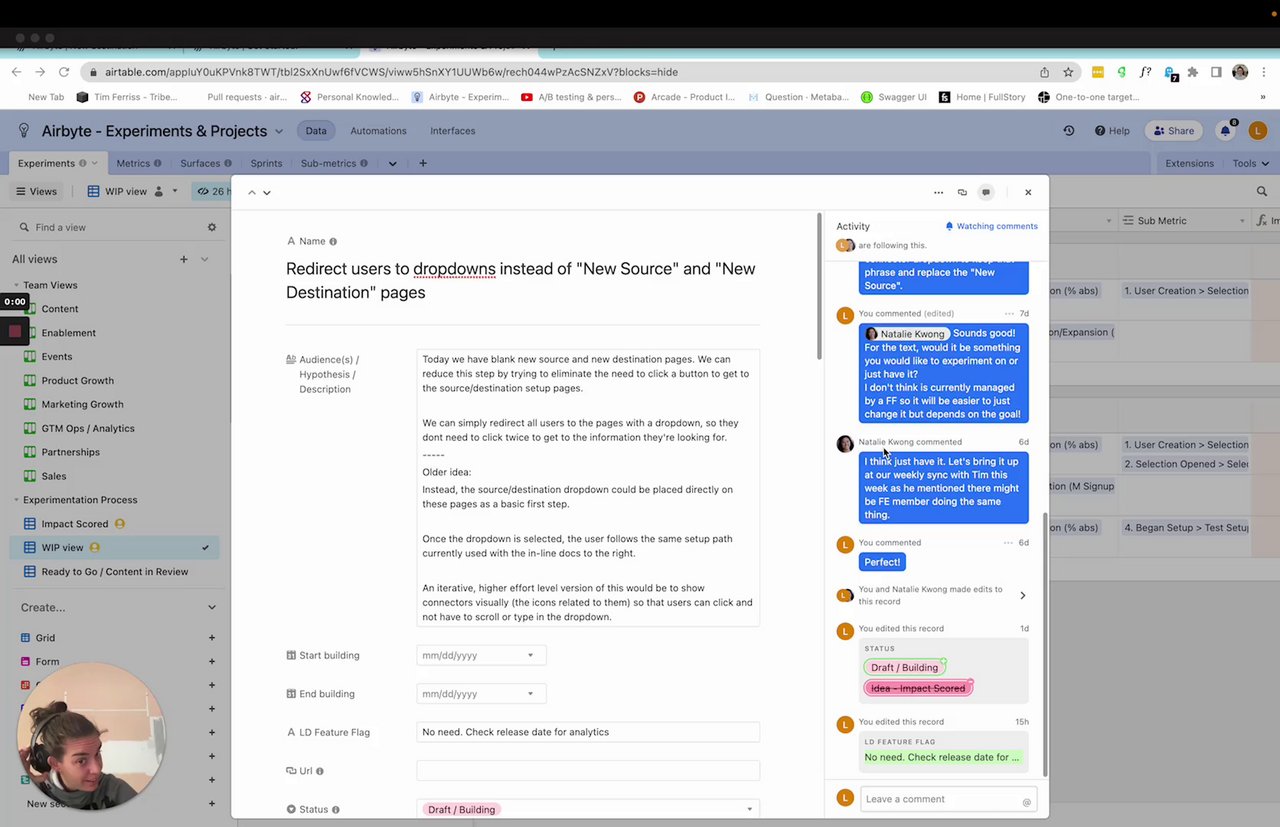The width and height of the screenshot is (1280, 827).
Task: Open the Status field dropdown
Action: pyautogui.click(x=588, y=809)
